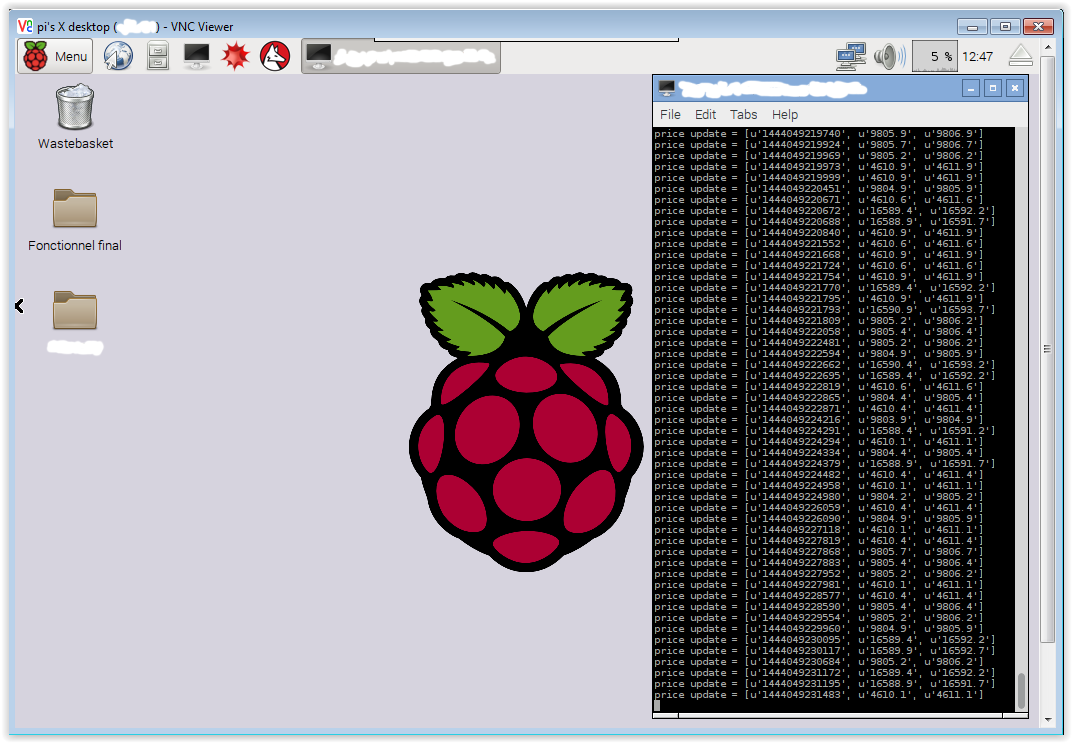Image resolution: width=1072 pixels, height=743 pixels.
Task: Open the terminal Edit menu
Action: coord(706,115)
